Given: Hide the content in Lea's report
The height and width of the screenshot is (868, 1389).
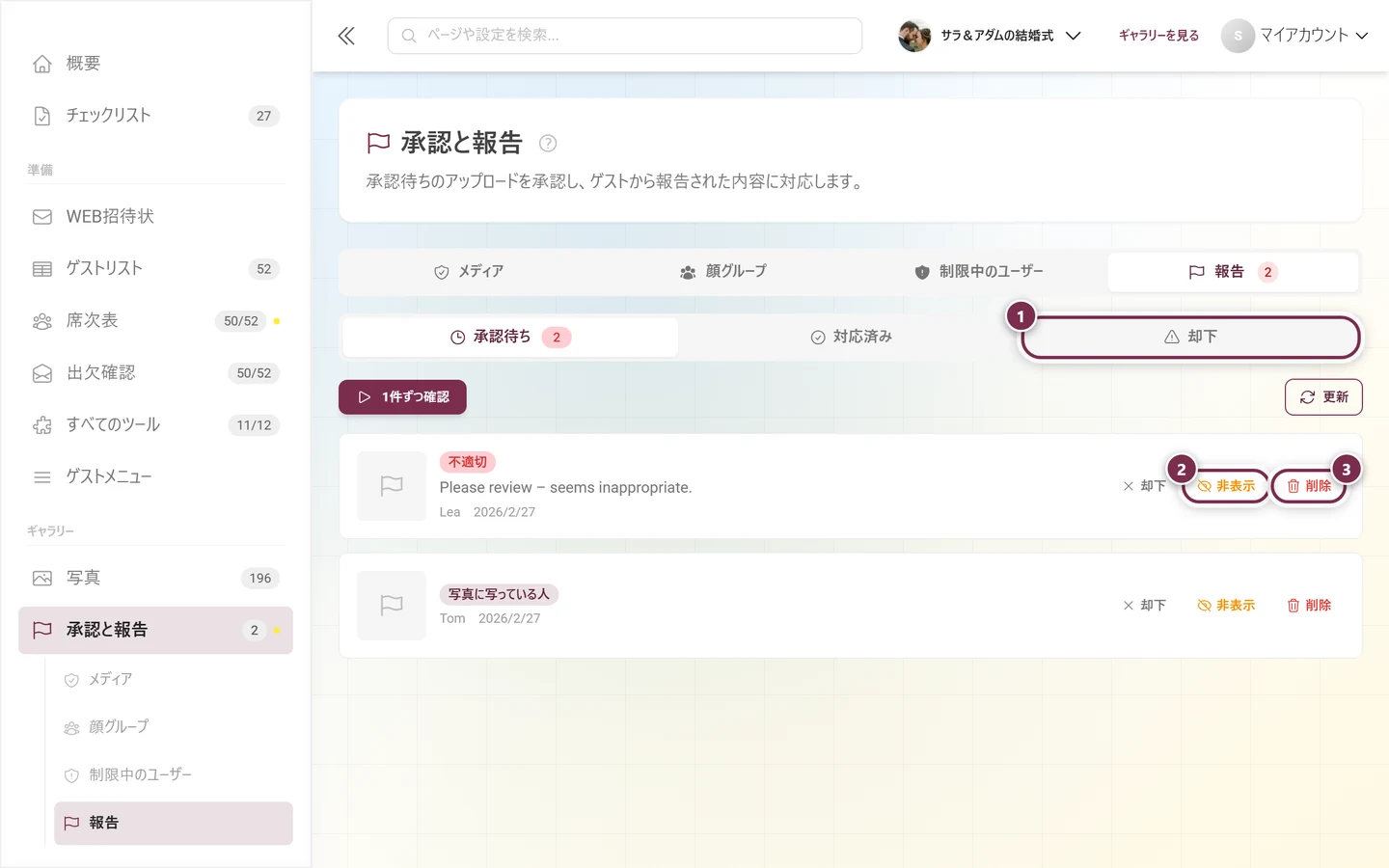Looking at the screenshot, I should pos(1226,486).
